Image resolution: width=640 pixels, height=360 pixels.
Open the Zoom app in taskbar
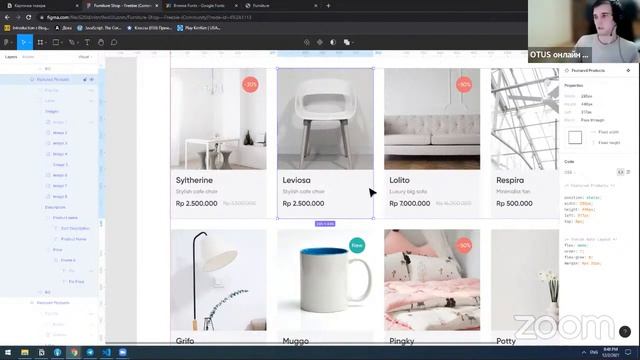click(123, 352)
